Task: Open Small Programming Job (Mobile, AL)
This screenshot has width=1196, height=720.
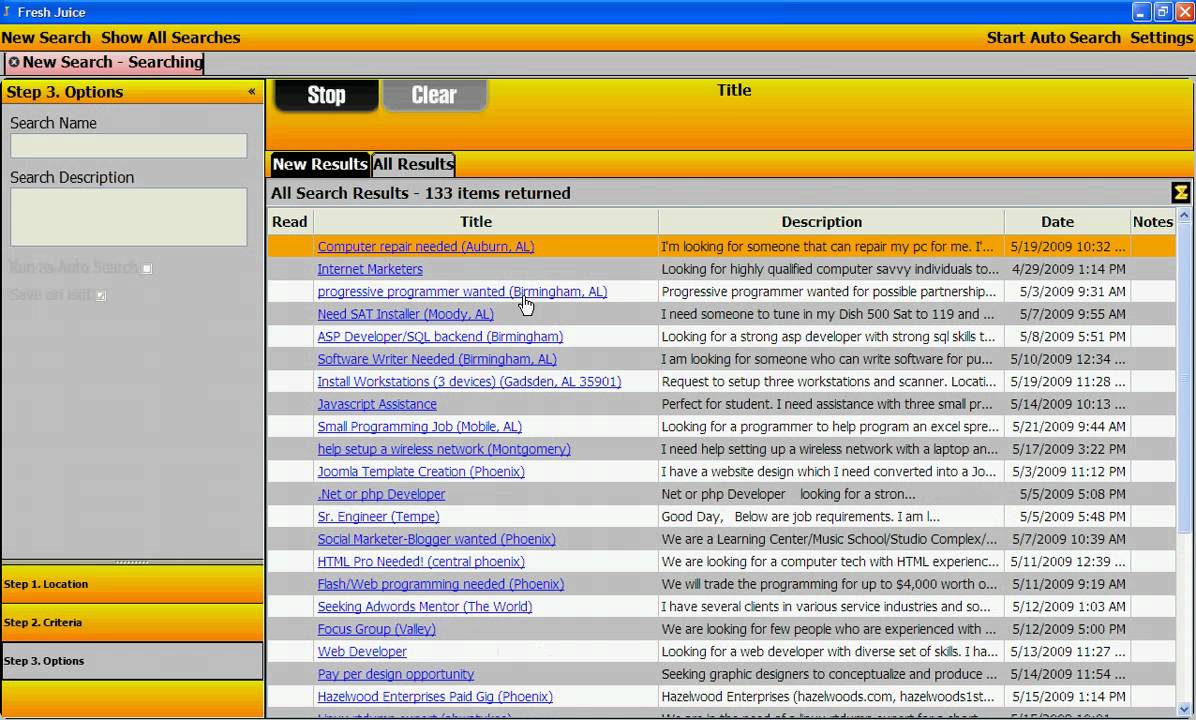Action: 420,426
